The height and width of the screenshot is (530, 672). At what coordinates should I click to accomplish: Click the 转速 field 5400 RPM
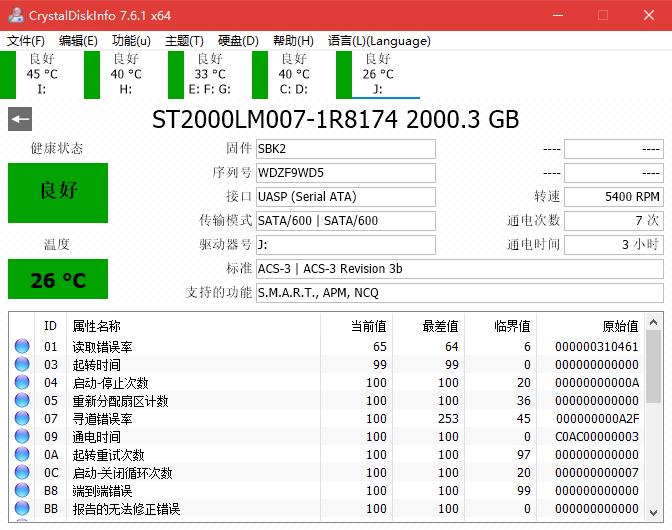click(614, 197)
